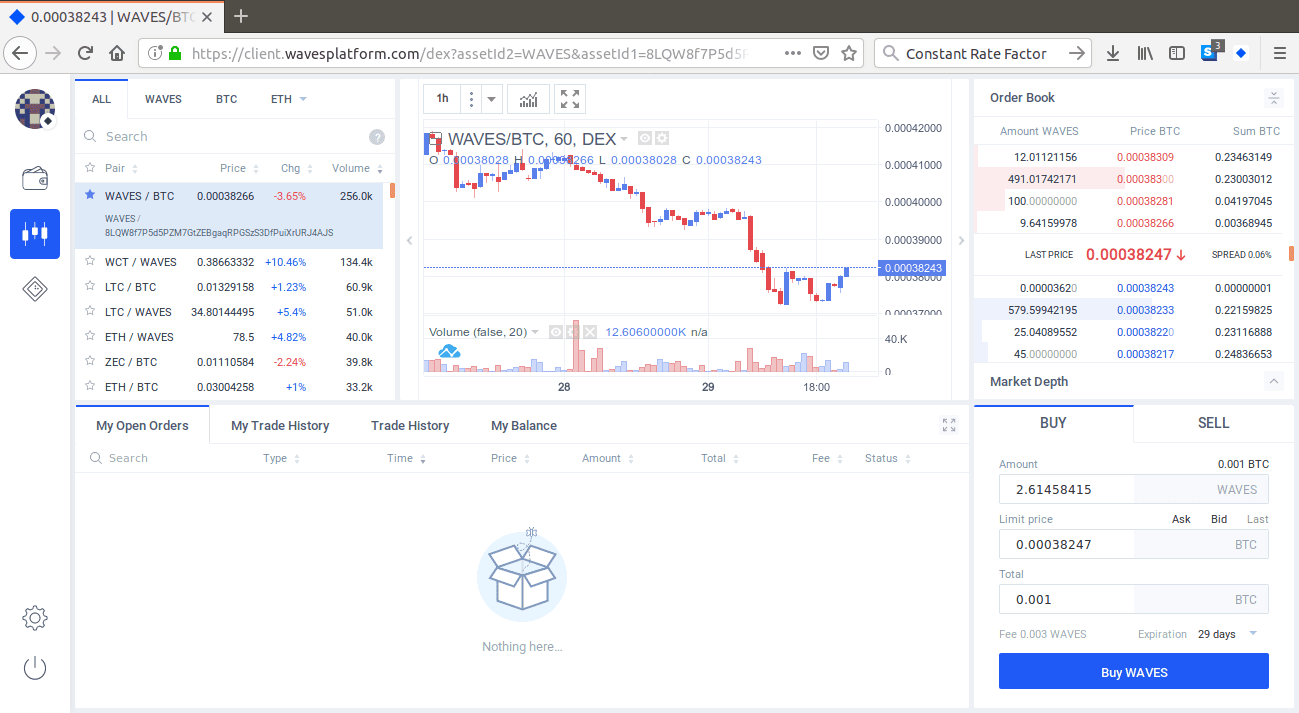Open the wallet section in the sidebar
The image size is (1299, 713).
click(35, 179)
